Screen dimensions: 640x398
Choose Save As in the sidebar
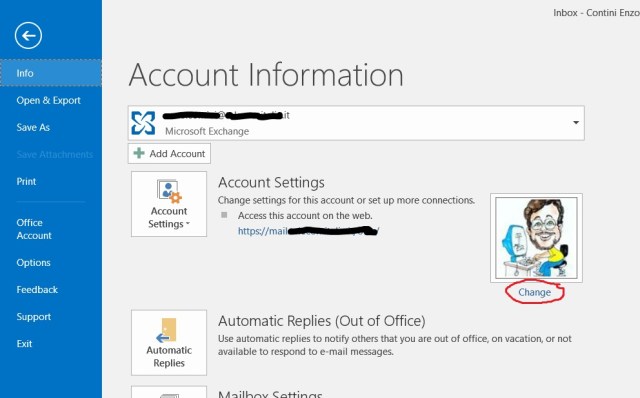pos(33,127)
